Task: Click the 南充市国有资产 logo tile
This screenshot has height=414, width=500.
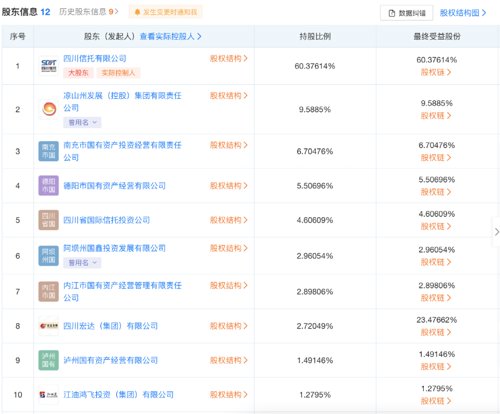Action: coord(49,151)
